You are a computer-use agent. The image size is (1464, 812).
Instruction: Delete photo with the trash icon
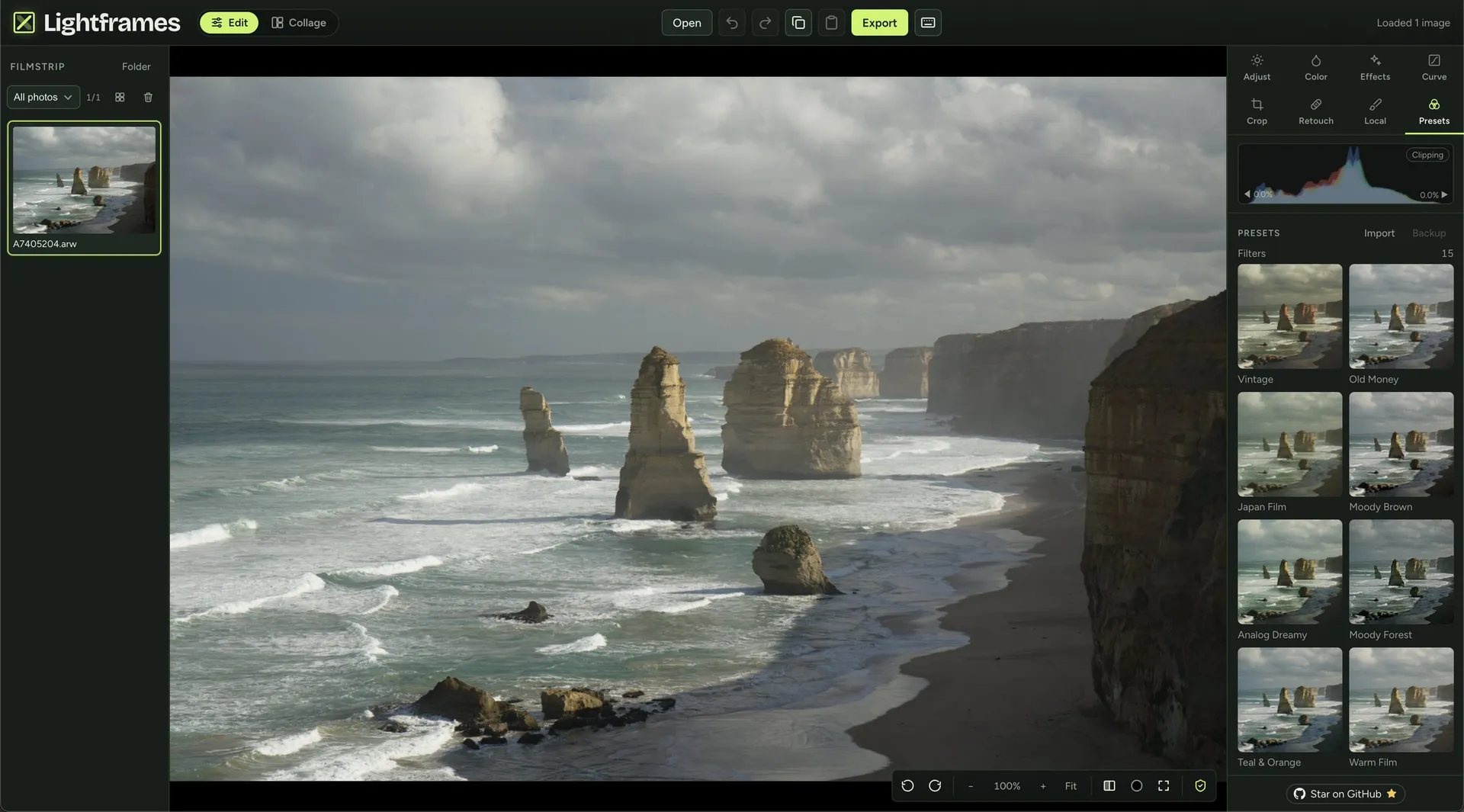pos(148,98)
